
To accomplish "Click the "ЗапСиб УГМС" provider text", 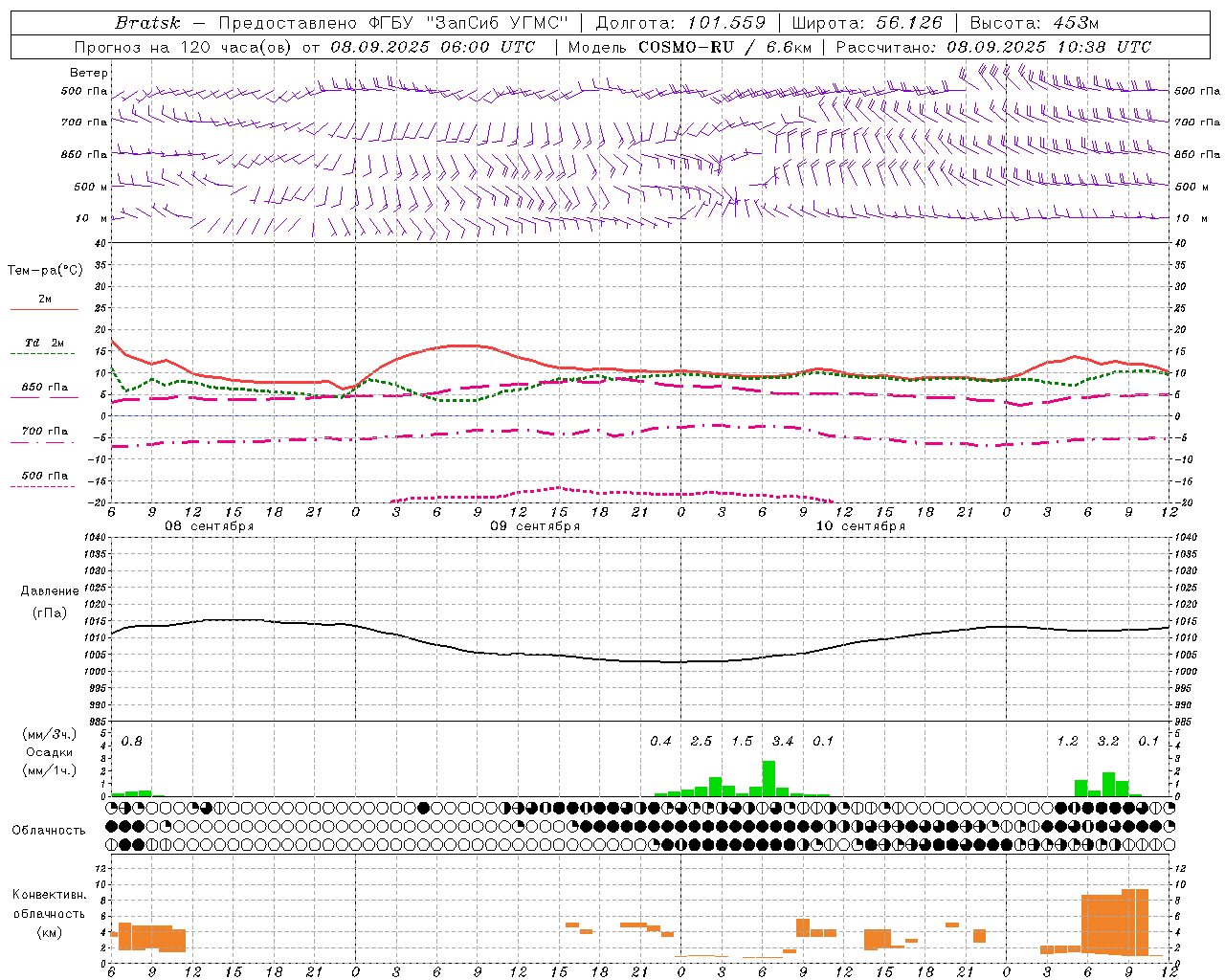I will coord(497,22).
